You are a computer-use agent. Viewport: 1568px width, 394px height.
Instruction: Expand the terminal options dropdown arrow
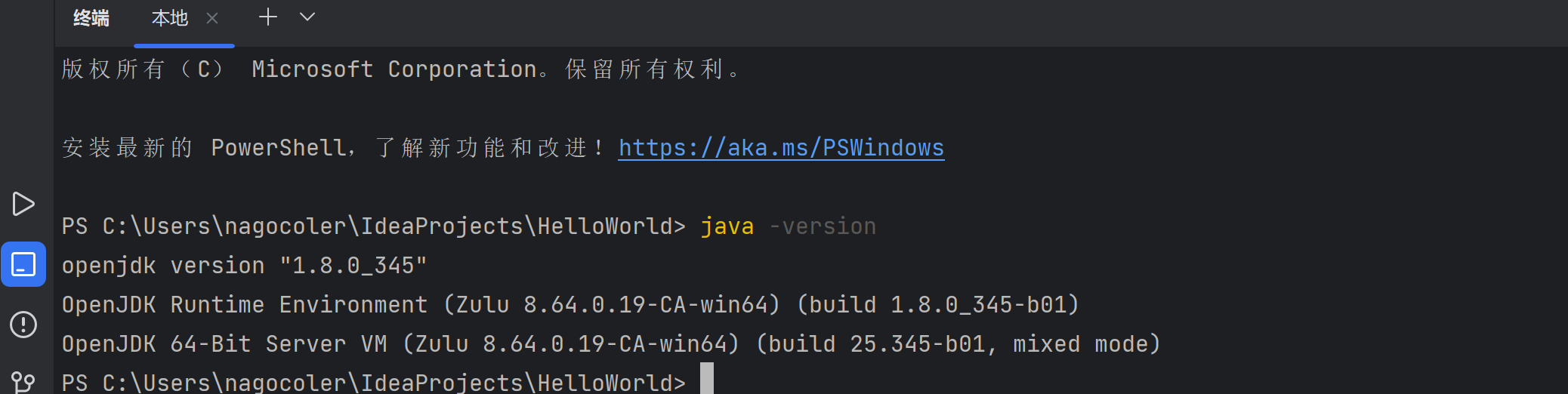[307, 17]
